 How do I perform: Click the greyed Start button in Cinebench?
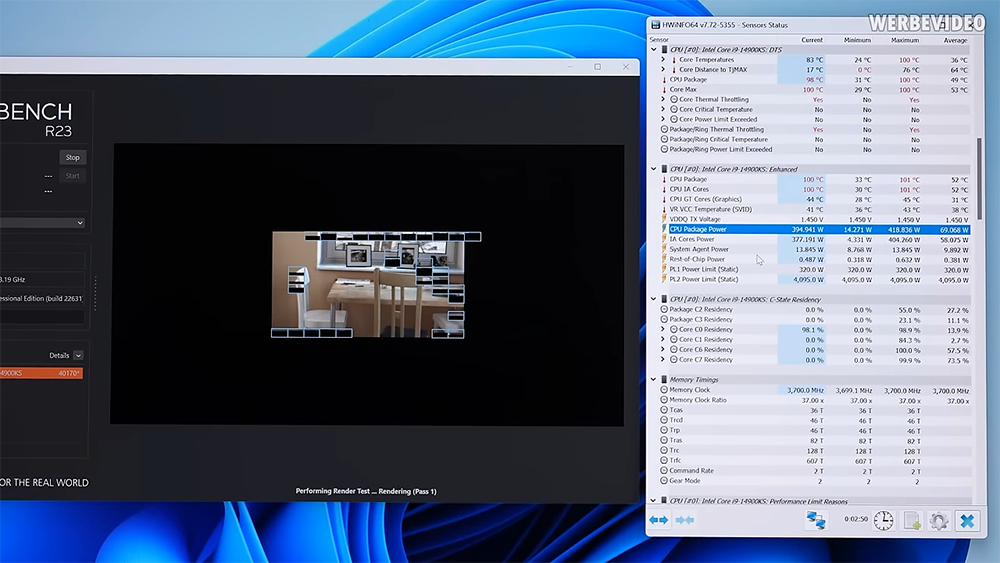click(x=73, y=176)
